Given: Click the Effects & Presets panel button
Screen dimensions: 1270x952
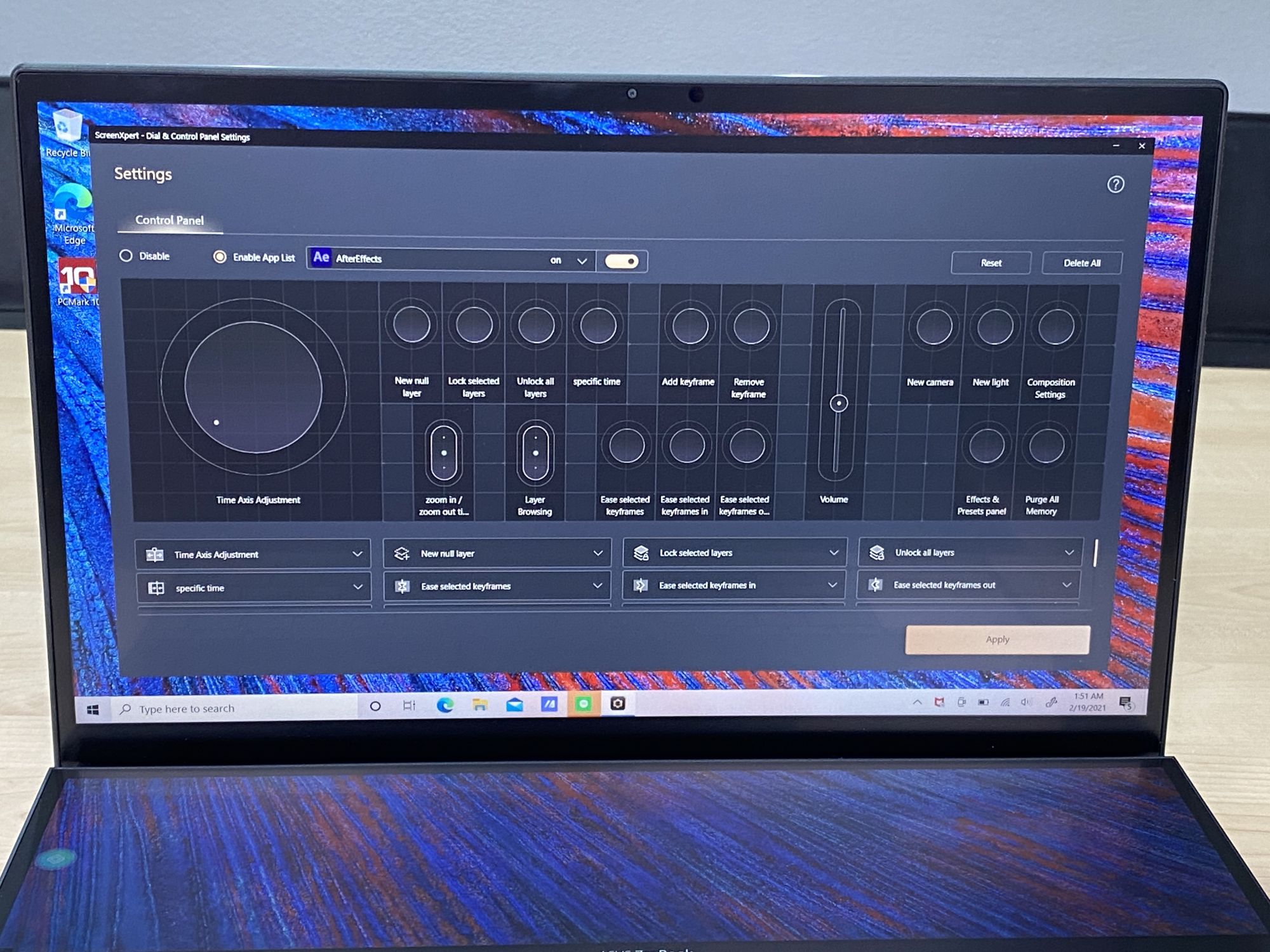Looking at the screenshot, I should 986,446.
